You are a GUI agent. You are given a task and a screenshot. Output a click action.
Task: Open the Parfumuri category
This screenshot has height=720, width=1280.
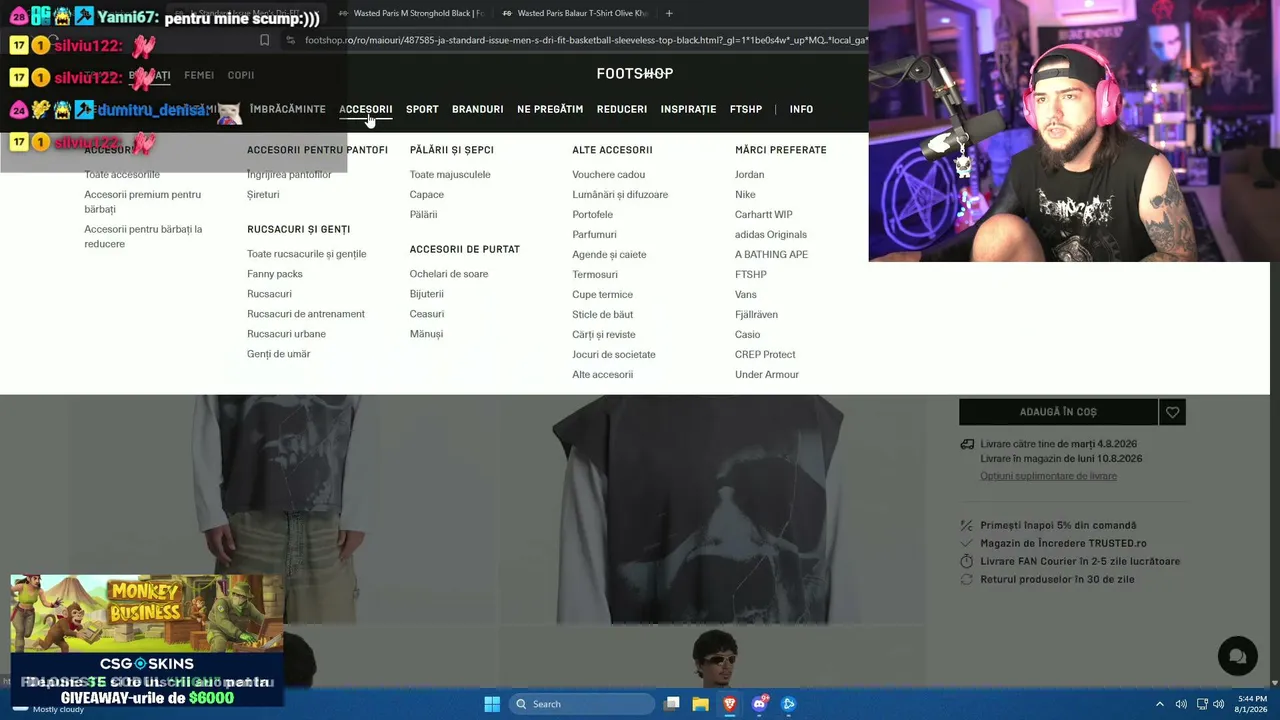tap(594, 234)
